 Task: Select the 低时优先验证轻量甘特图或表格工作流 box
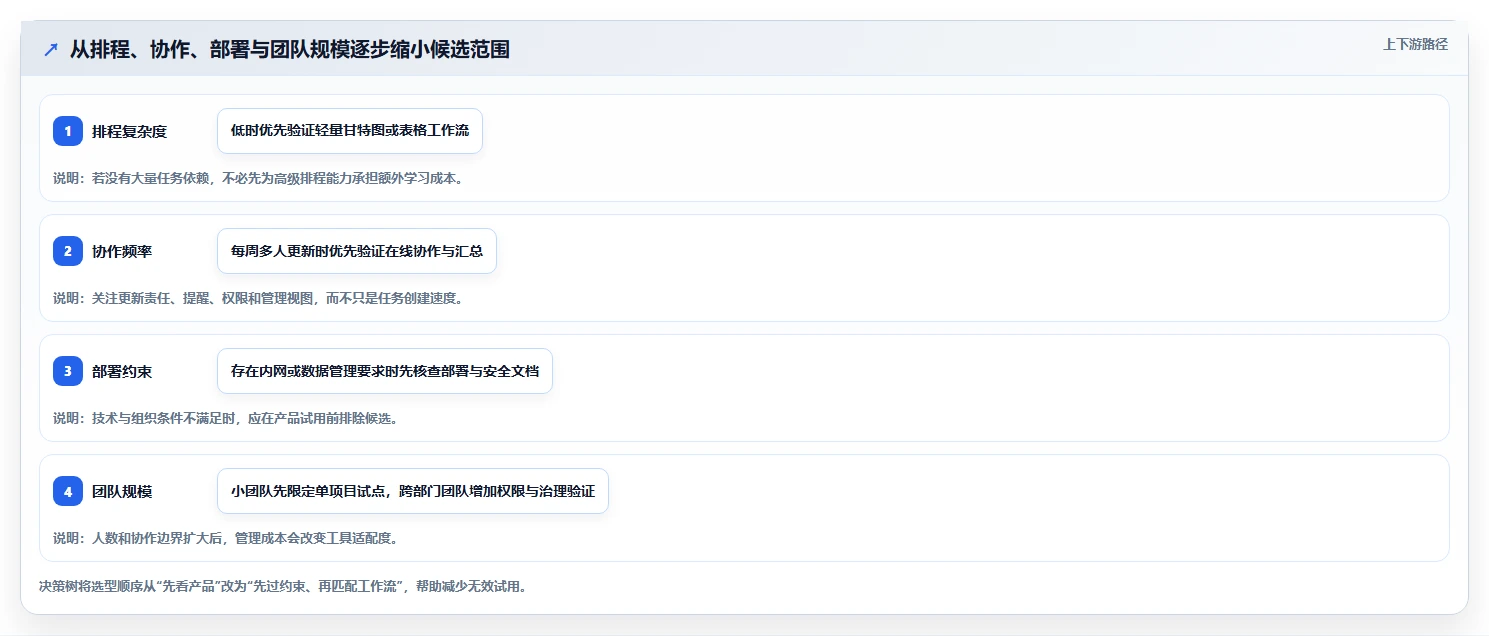click(x=350, y=131)
